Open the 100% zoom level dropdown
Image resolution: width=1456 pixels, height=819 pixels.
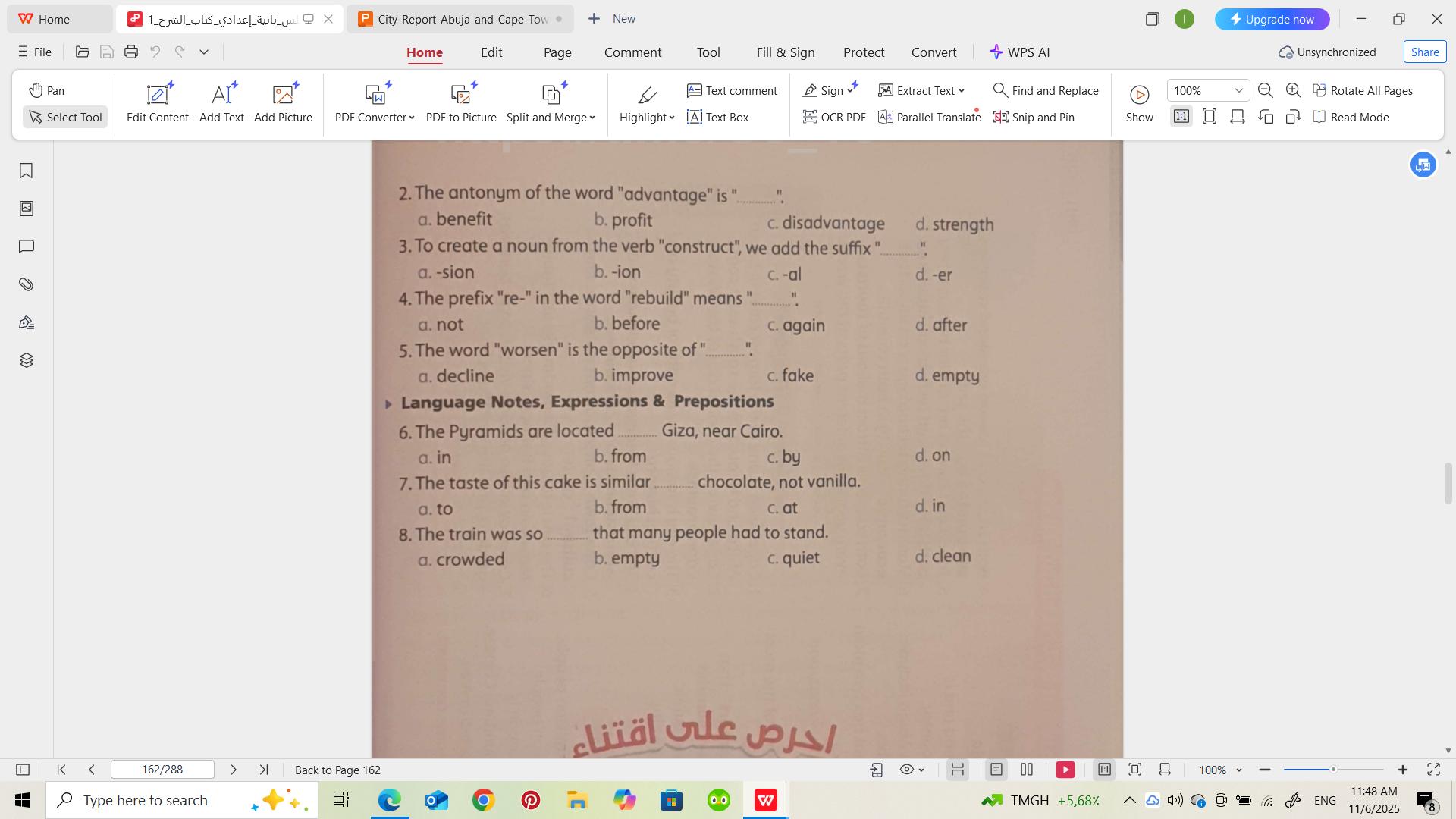[x=1238, y=90]
